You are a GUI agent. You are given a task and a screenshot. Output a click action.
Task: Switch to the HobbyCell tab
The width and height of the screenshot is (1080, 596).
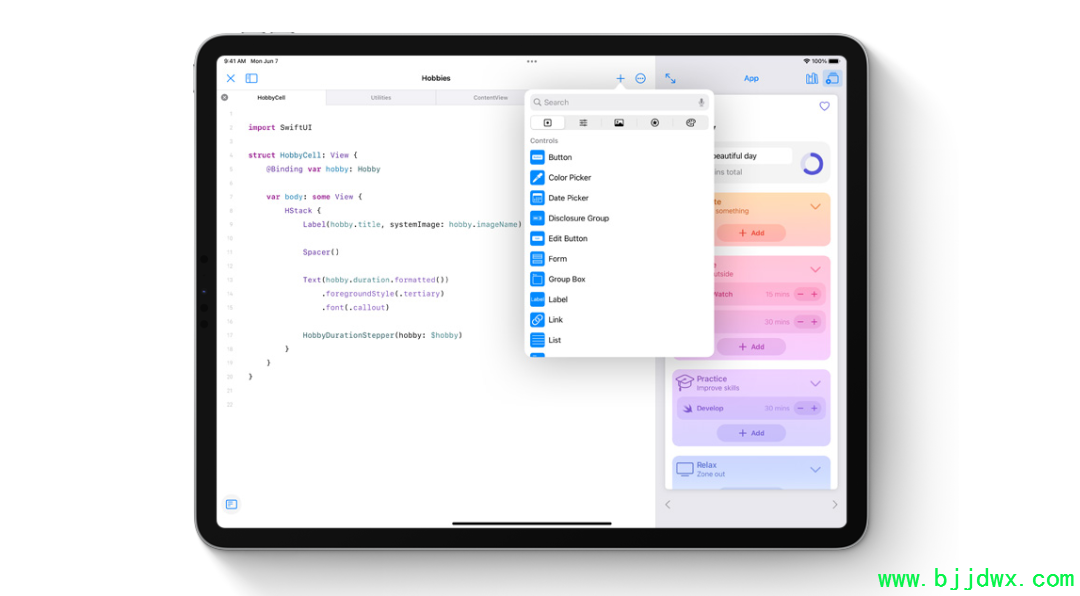(271, 98)
